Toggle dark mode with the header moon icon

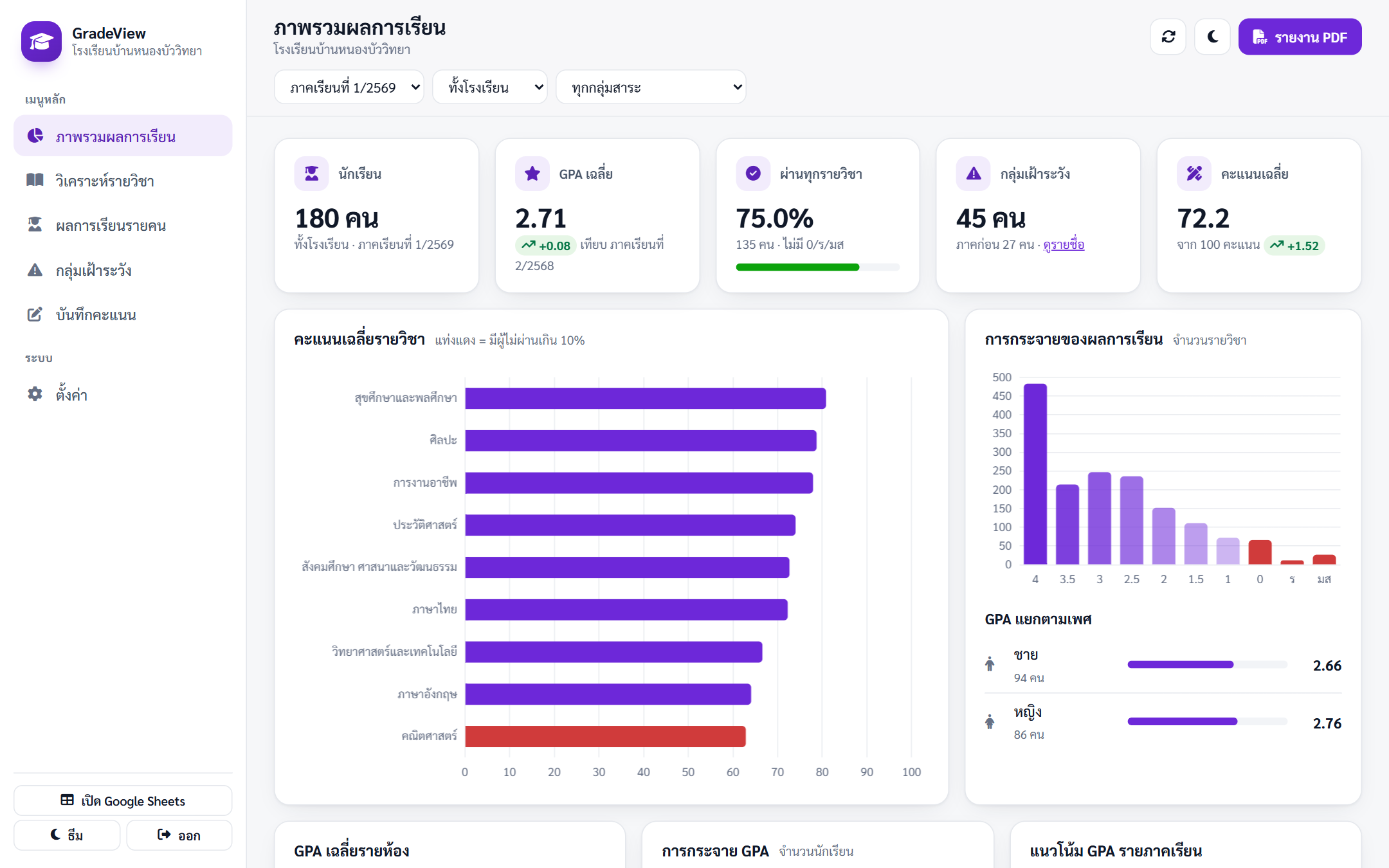click(1212, 37)
